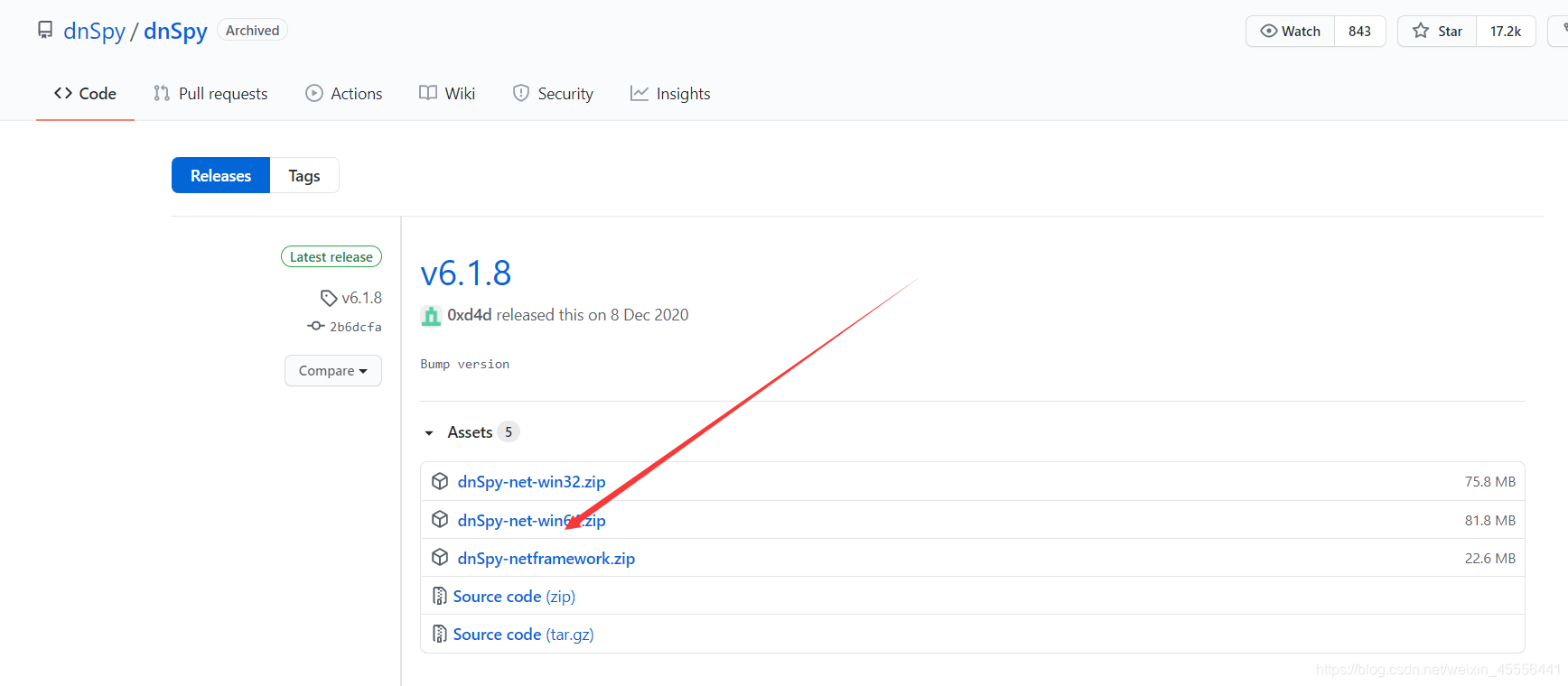Screen dimensions: 1568x686
Task: Open the v6.1.8 release title
Action: (466, 273)
